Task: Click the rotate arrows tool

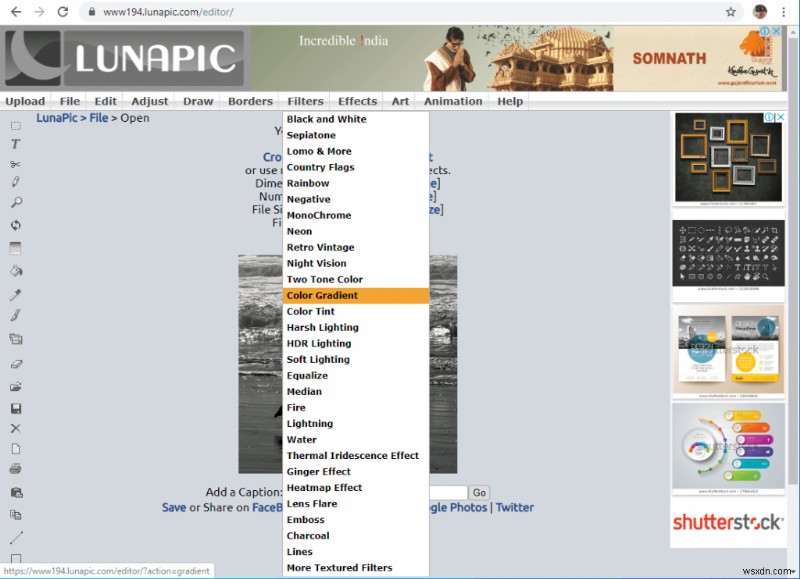Action: point(16,225)
